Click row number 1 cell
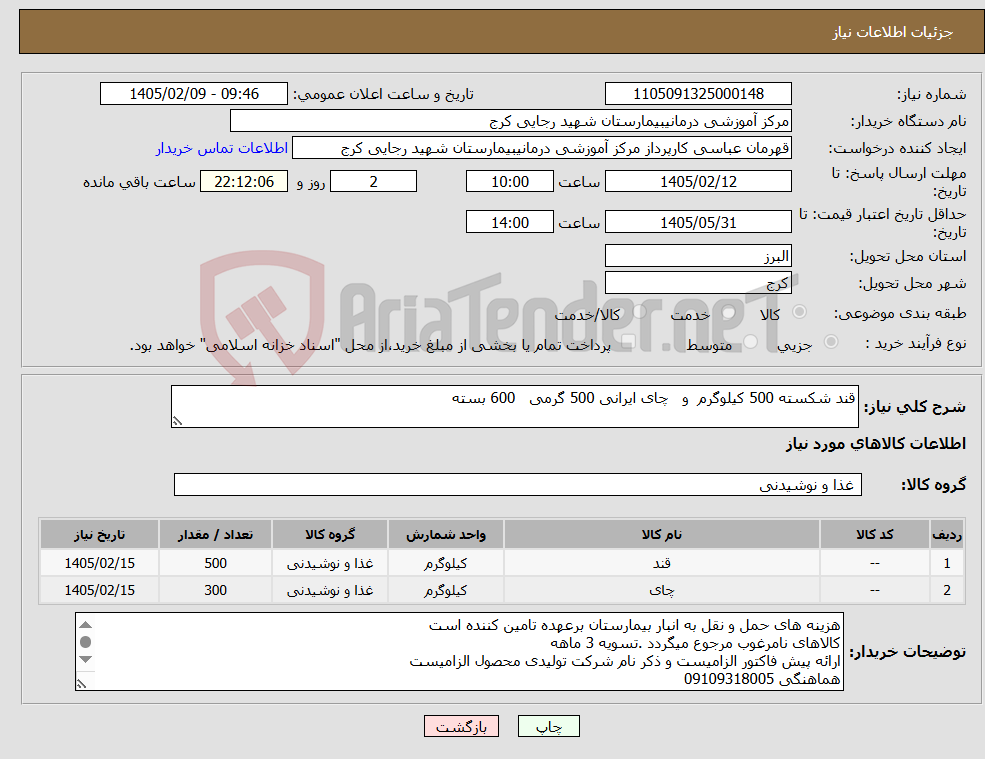The image size is (985, 759). [947, 563]
